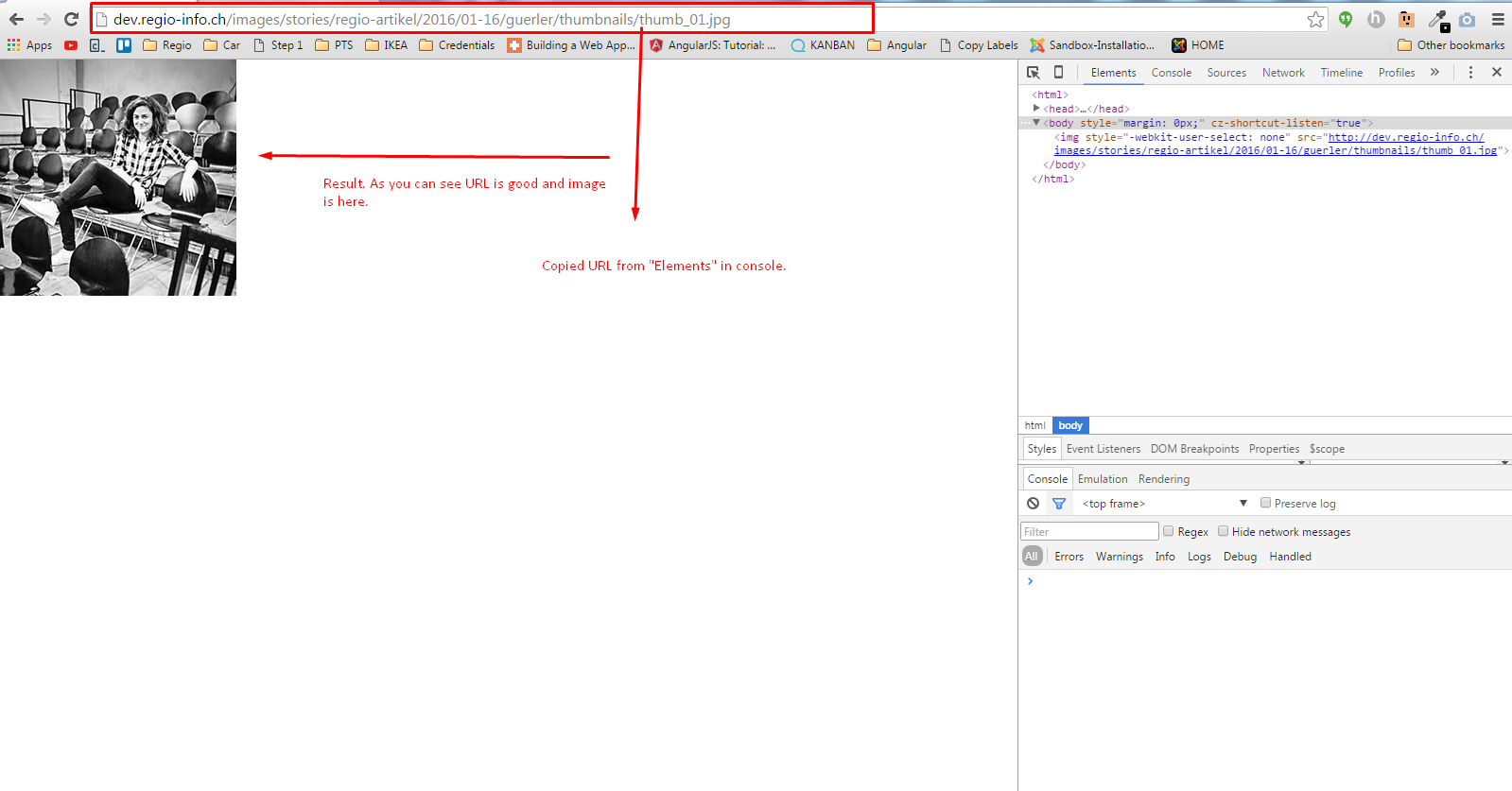Open the Trello bookmark icon

[124, 45]
